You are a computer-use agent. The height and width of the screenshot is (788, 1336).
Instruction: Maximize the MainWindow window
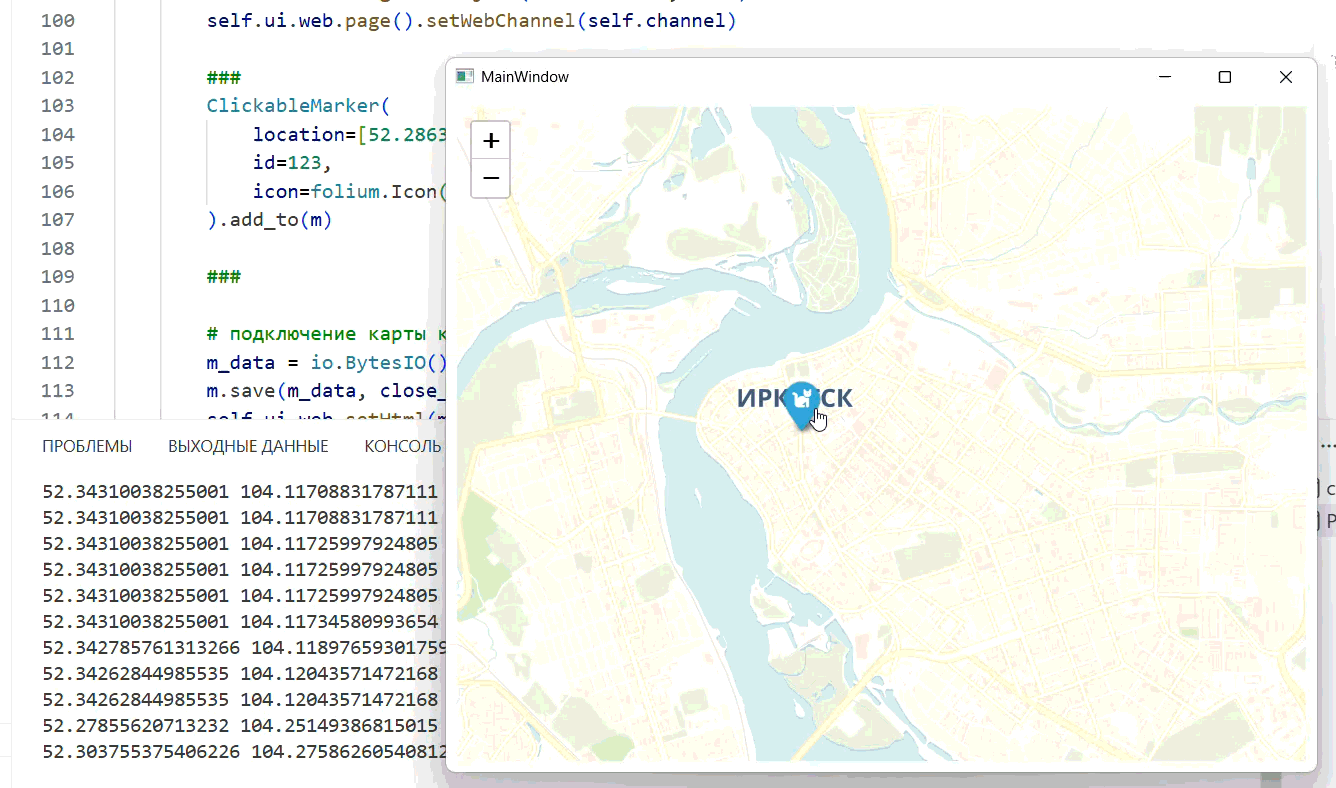click(1224, 77)
